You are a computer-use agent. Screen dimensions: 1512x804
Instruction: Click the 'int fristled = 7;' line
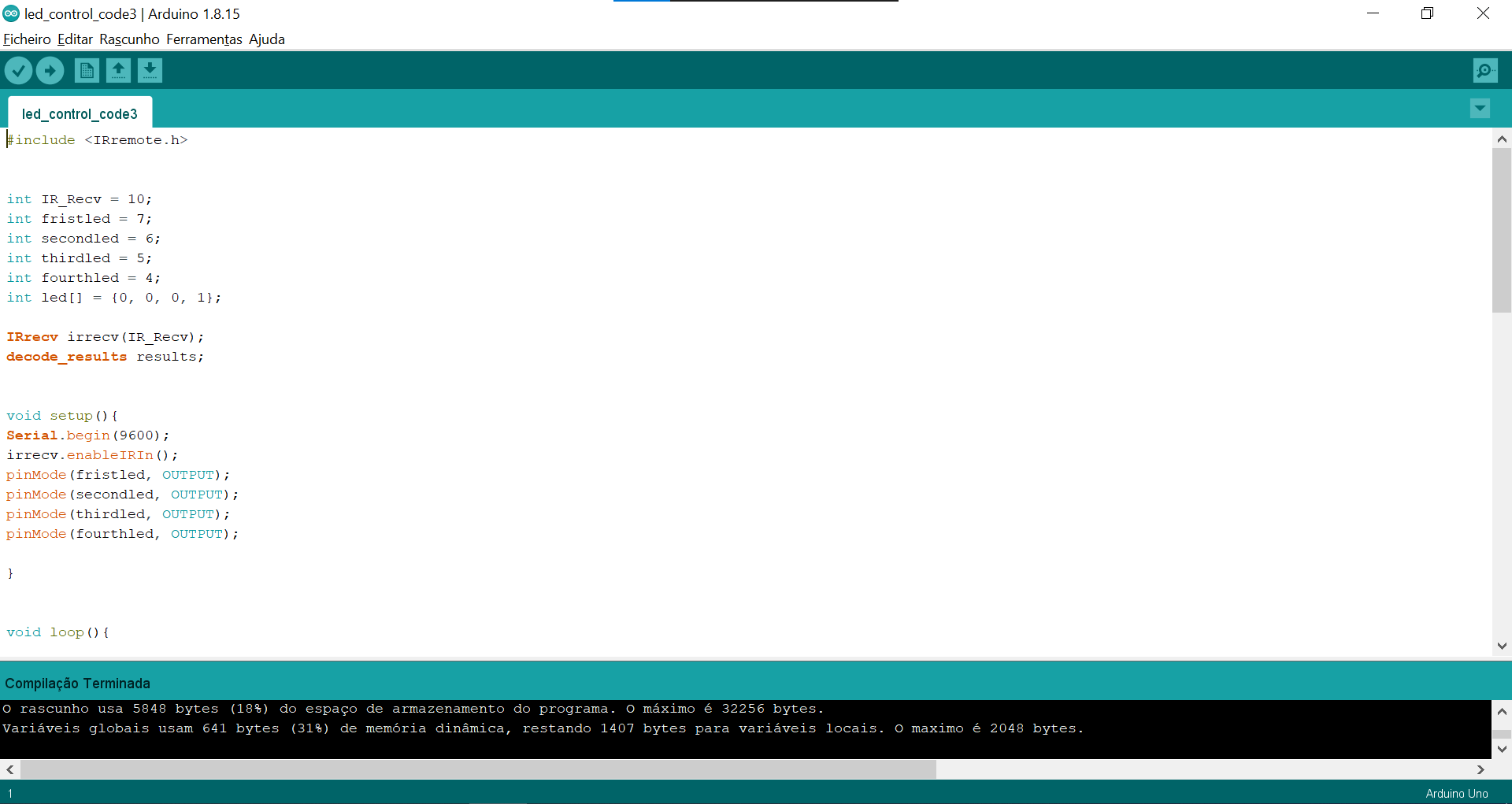(80, 219)
